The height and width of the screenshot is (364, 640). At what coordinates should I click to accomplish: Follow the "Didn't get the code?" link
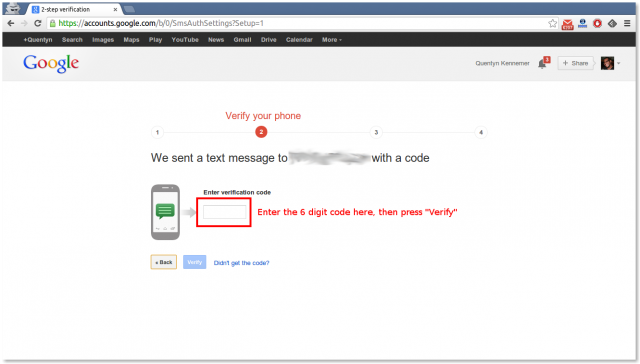[242, 263]
